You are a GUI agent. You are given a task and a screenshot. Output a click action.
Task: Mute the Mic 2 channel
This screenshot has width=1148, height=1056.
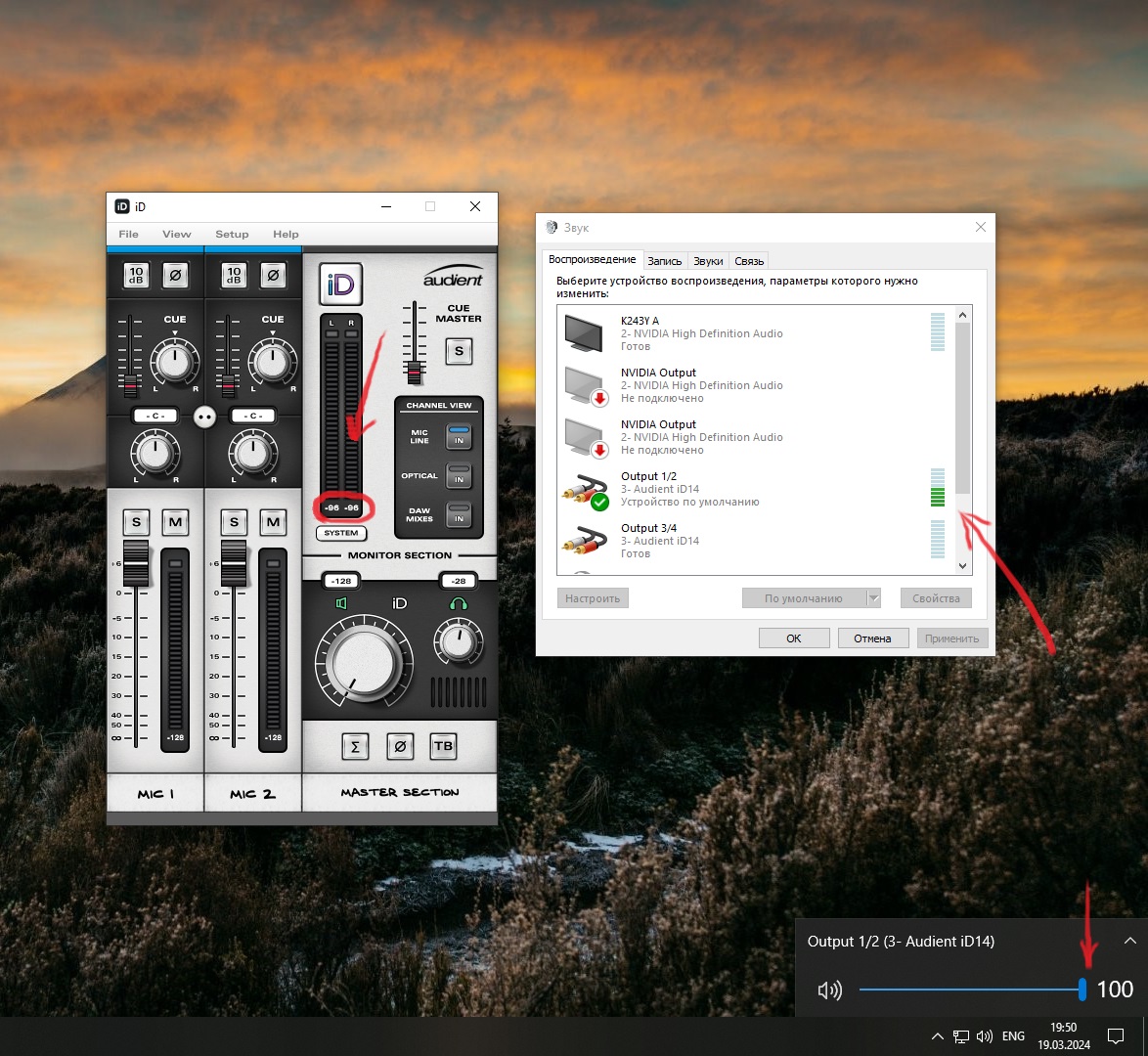(x=273, y=522)
